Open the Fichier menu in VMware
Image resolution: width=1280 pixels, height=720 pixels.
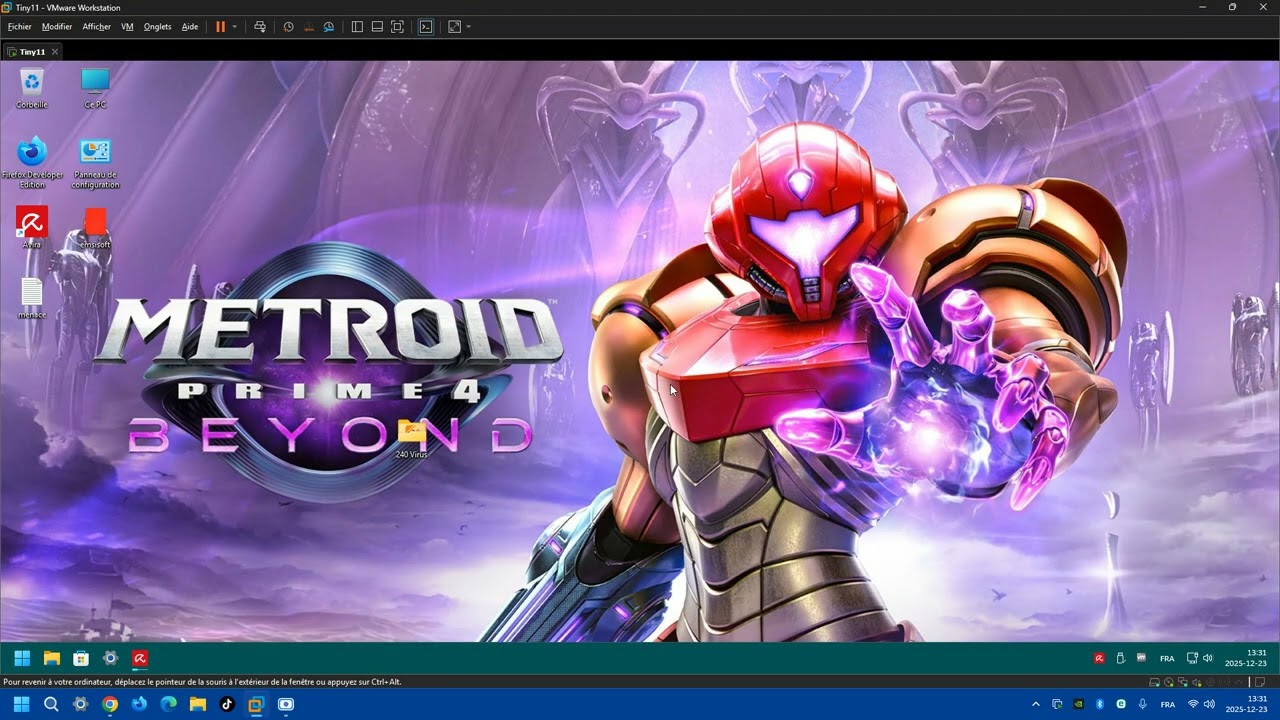pos(19,27)
